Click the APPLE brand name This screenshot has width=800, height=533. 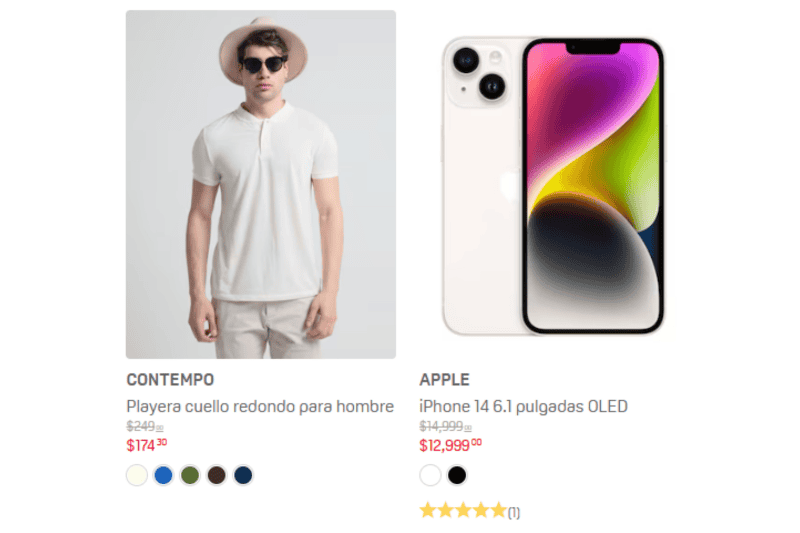coord(444,379)
